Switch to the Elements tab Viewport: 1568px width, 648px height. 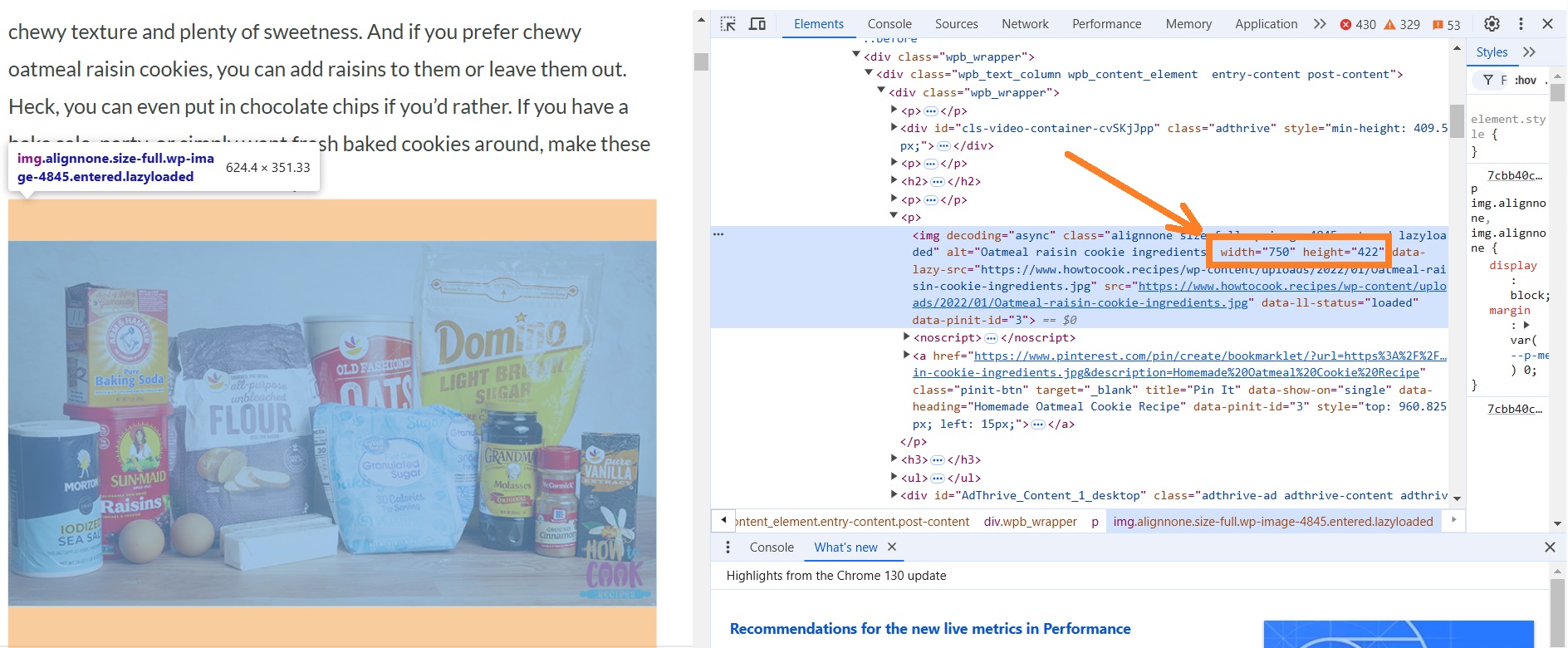tap(819, 24)
